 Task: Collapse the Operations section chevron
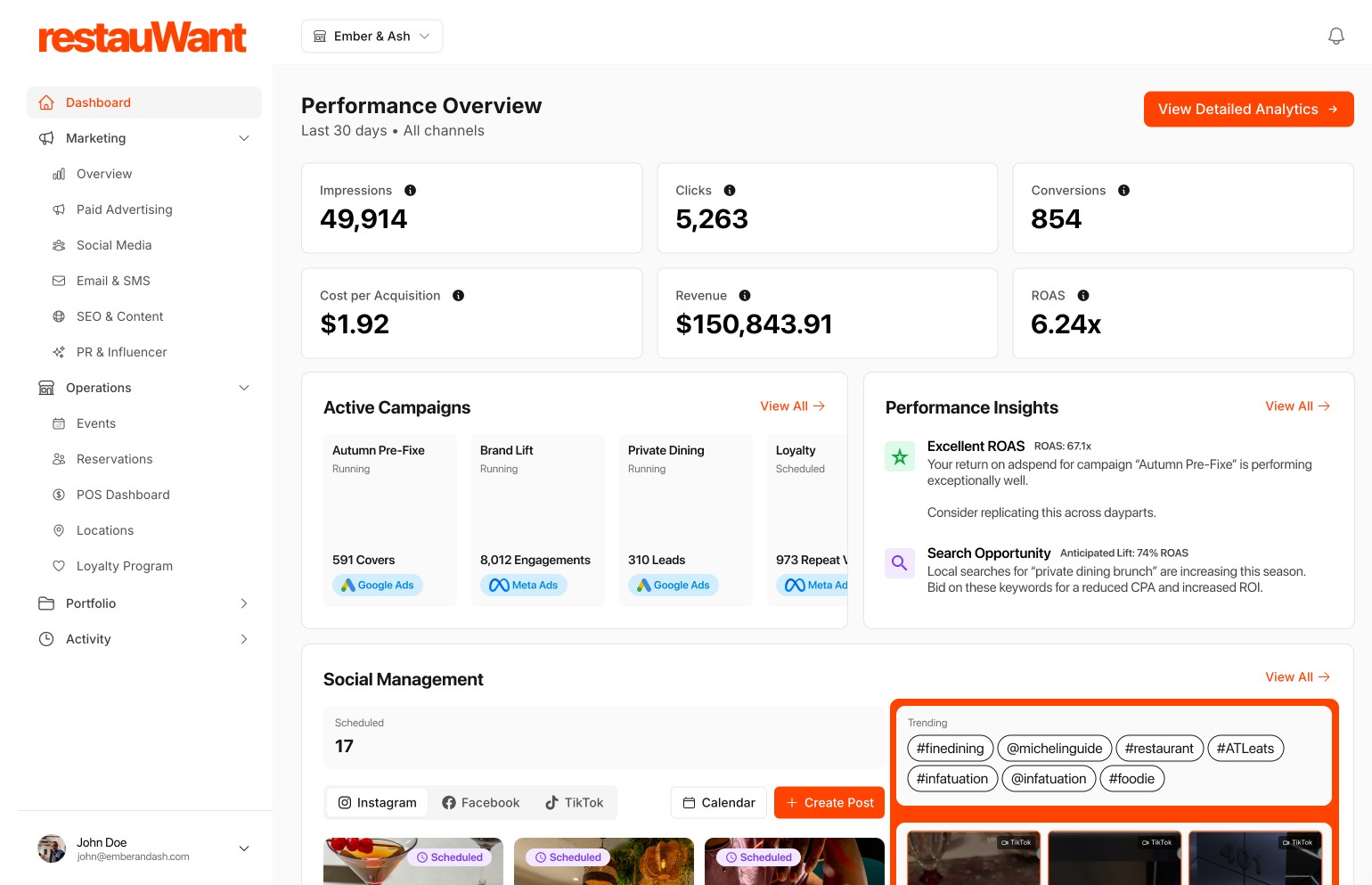(244, 388)
